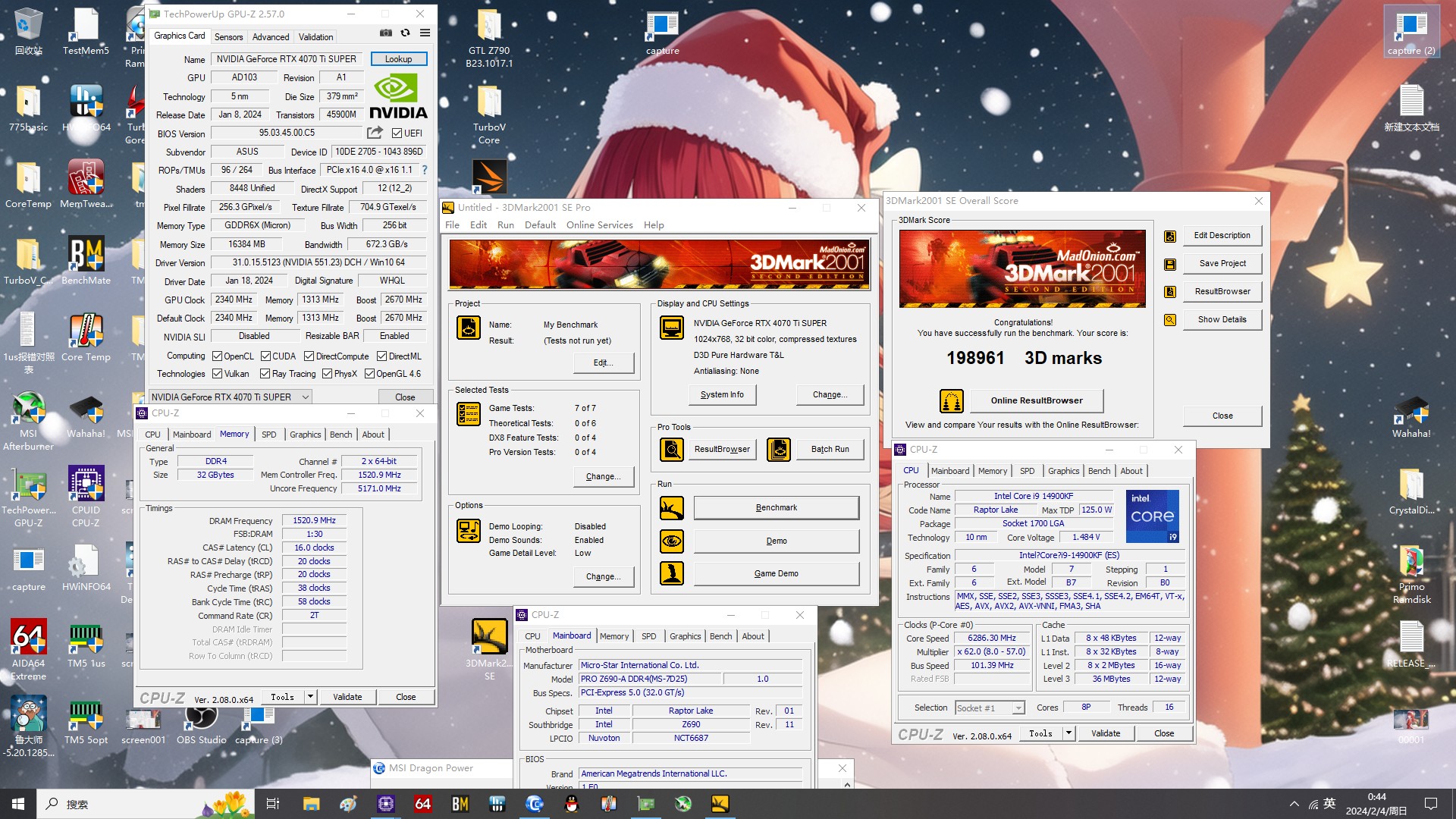Screen dimensions: 1456x819
Task: Open OBS Studio desktop icon
Action: (x=202, y=724)
